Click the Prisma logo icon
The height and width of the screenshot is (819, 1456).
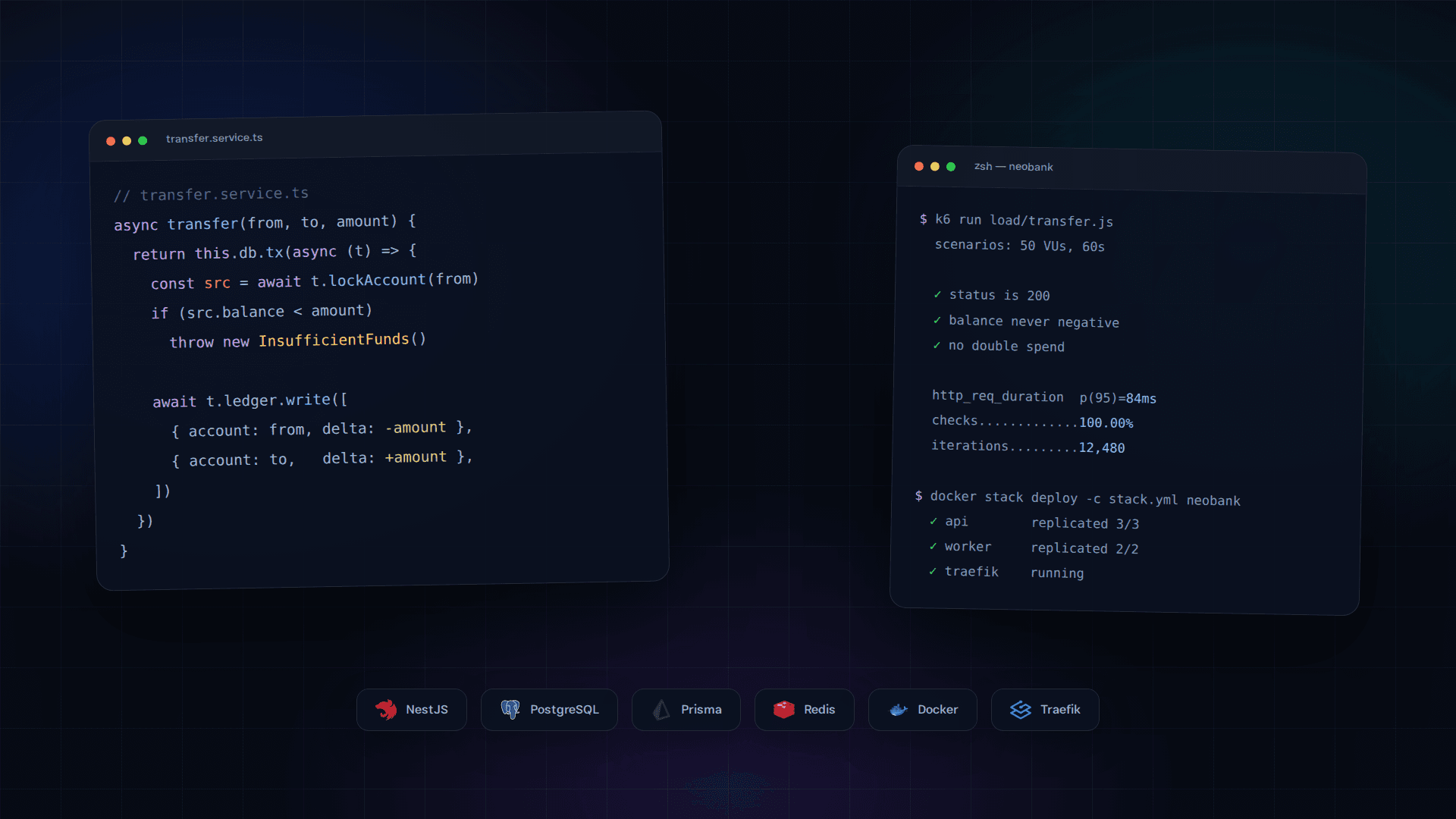tap(661, 710)
